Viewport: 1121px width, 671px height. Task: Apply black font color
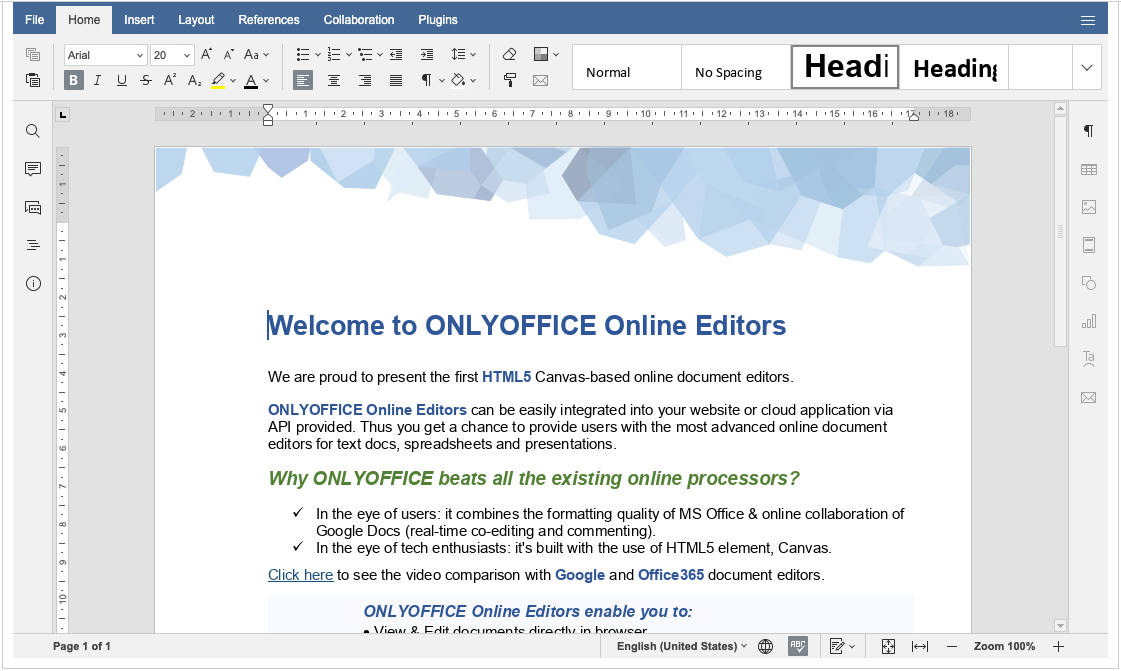(251, 80)
